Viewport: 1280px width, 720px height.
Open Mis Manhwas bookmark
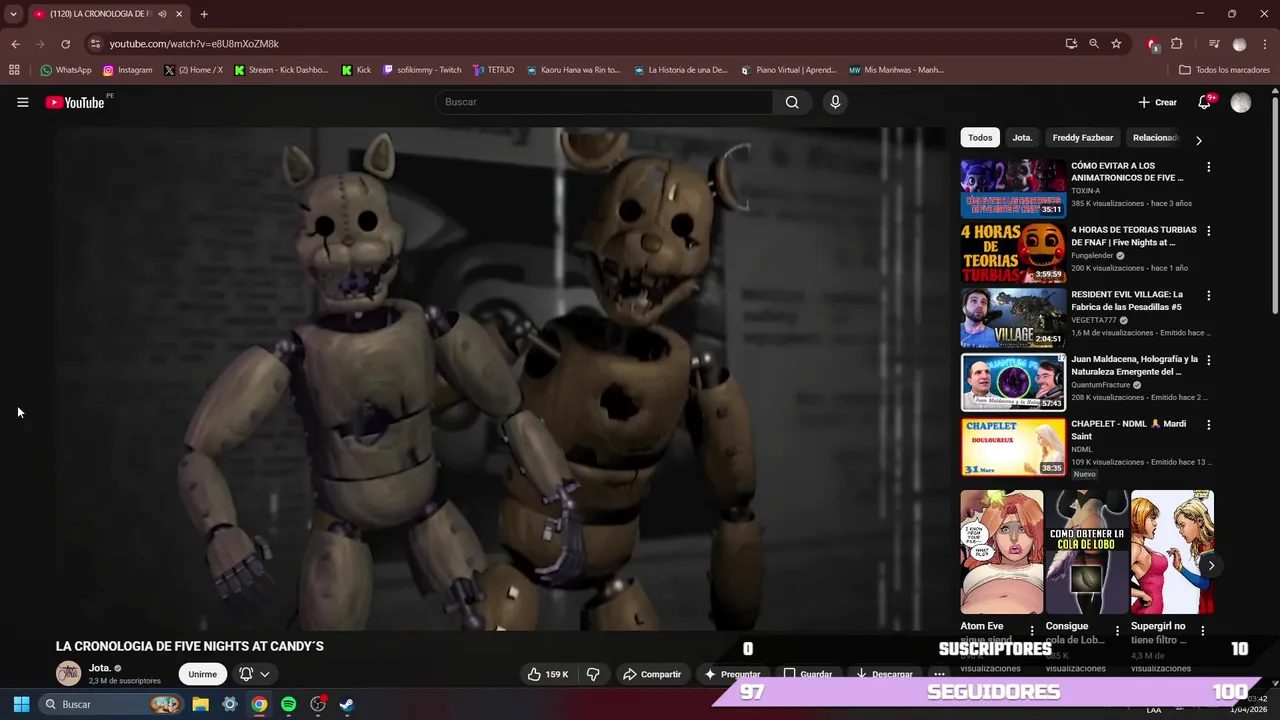pyautogui.click(x=896, y=70)
